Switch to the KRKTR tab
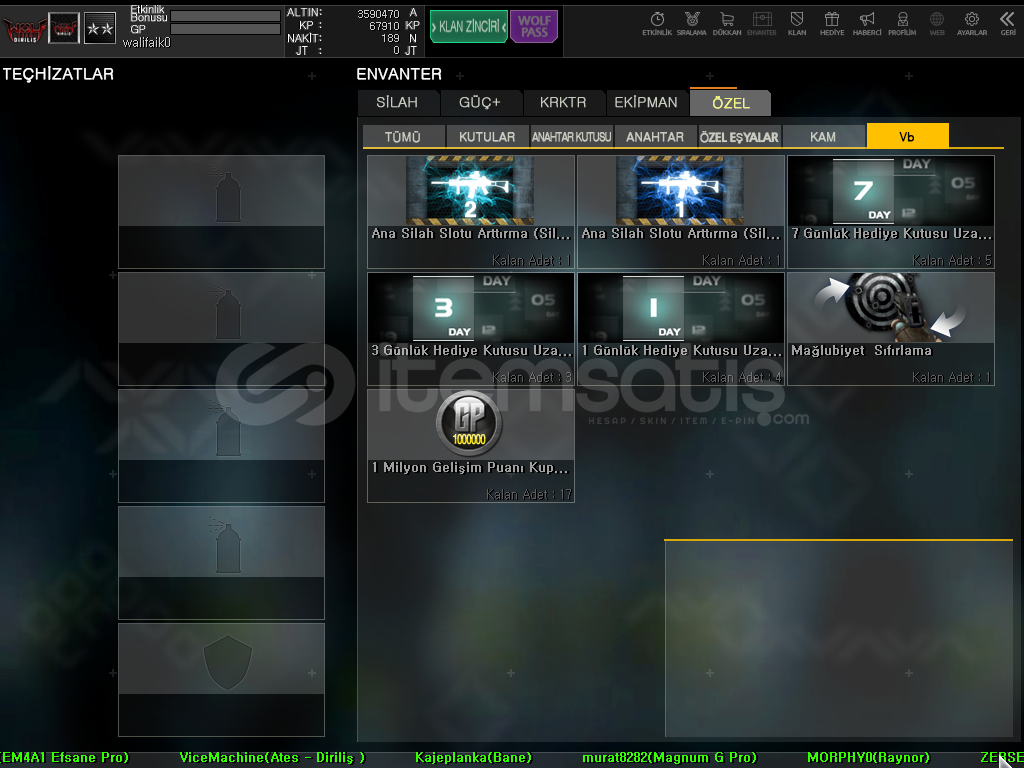Image resolution: width=1024 pixels, height=768 pixels. 563,103
